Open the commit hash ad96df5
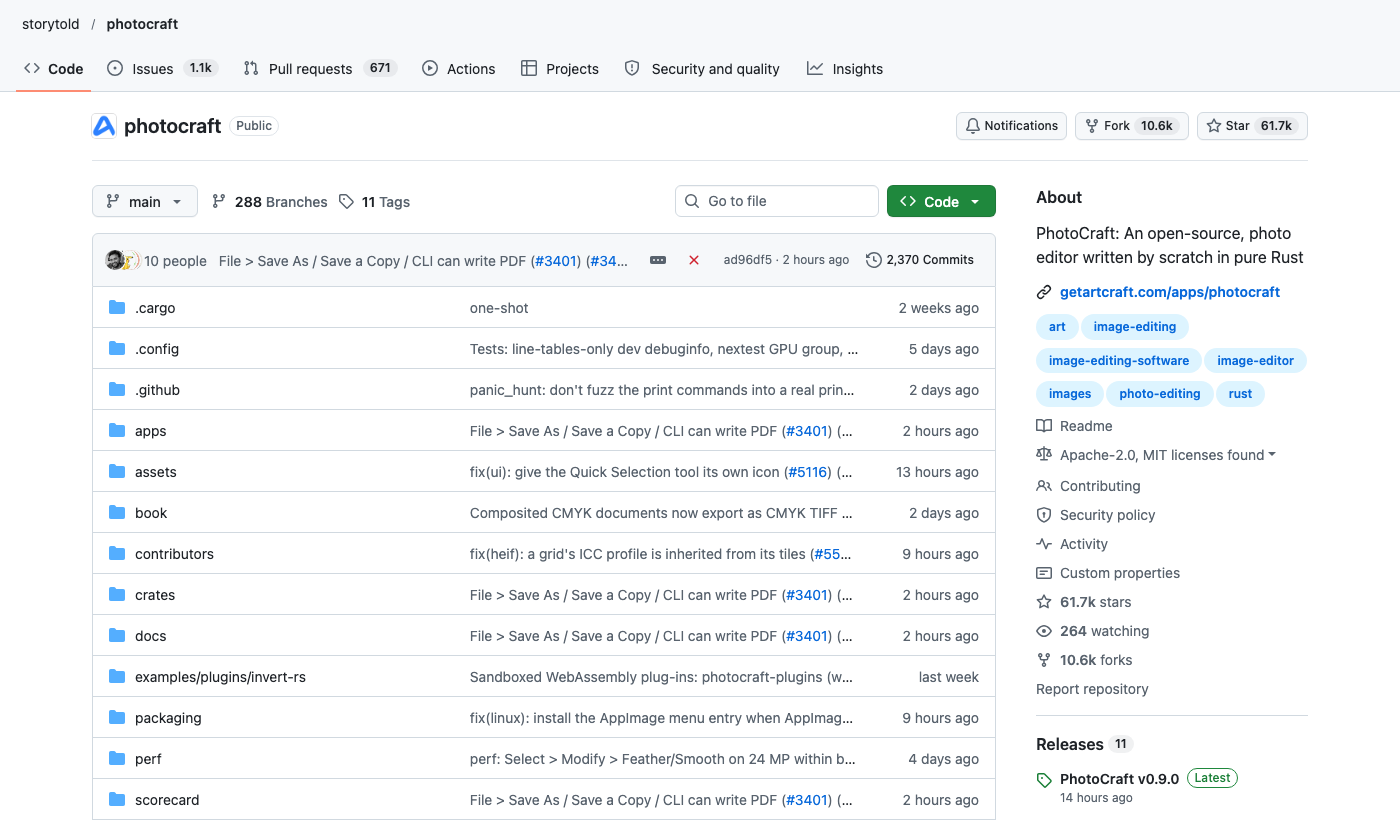Screen dimensions: 1400x820 click(748, 260)
